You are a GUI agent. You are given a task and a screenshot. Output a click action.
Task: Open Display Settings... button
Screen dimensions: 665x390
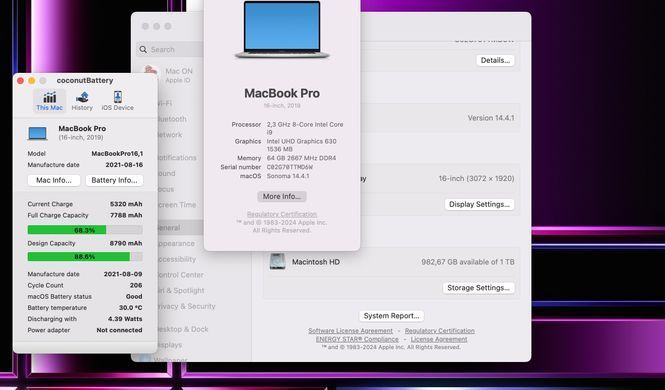coord(479,204)
